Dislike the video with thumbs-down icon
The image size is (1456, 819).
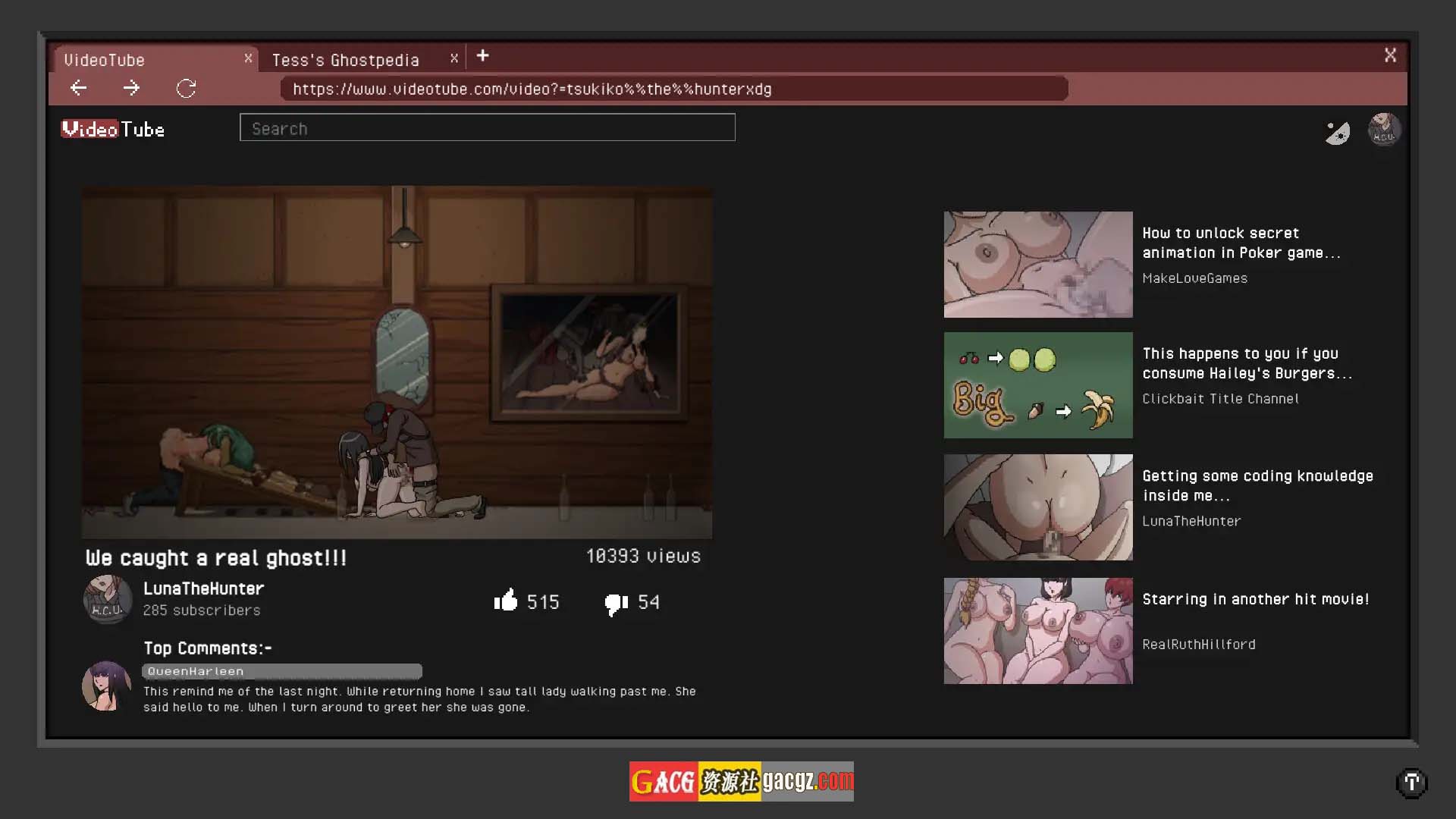[x=616, y=604]
